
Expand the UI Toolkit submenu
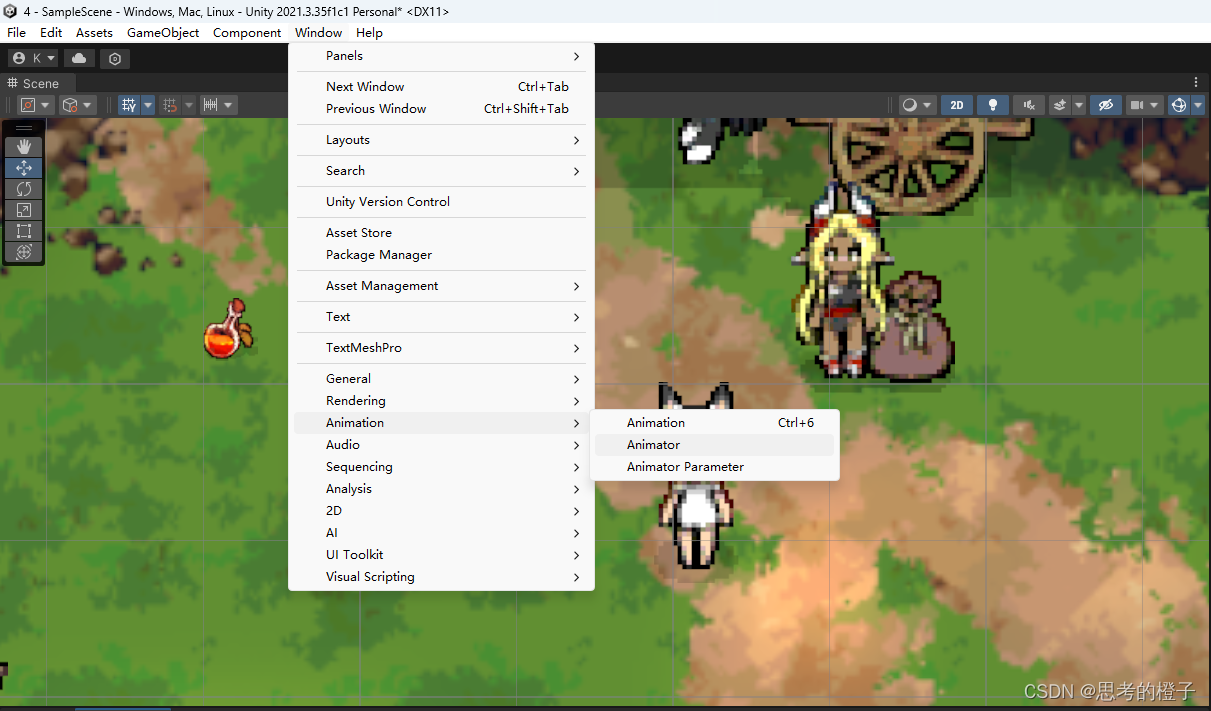(441, 555)
